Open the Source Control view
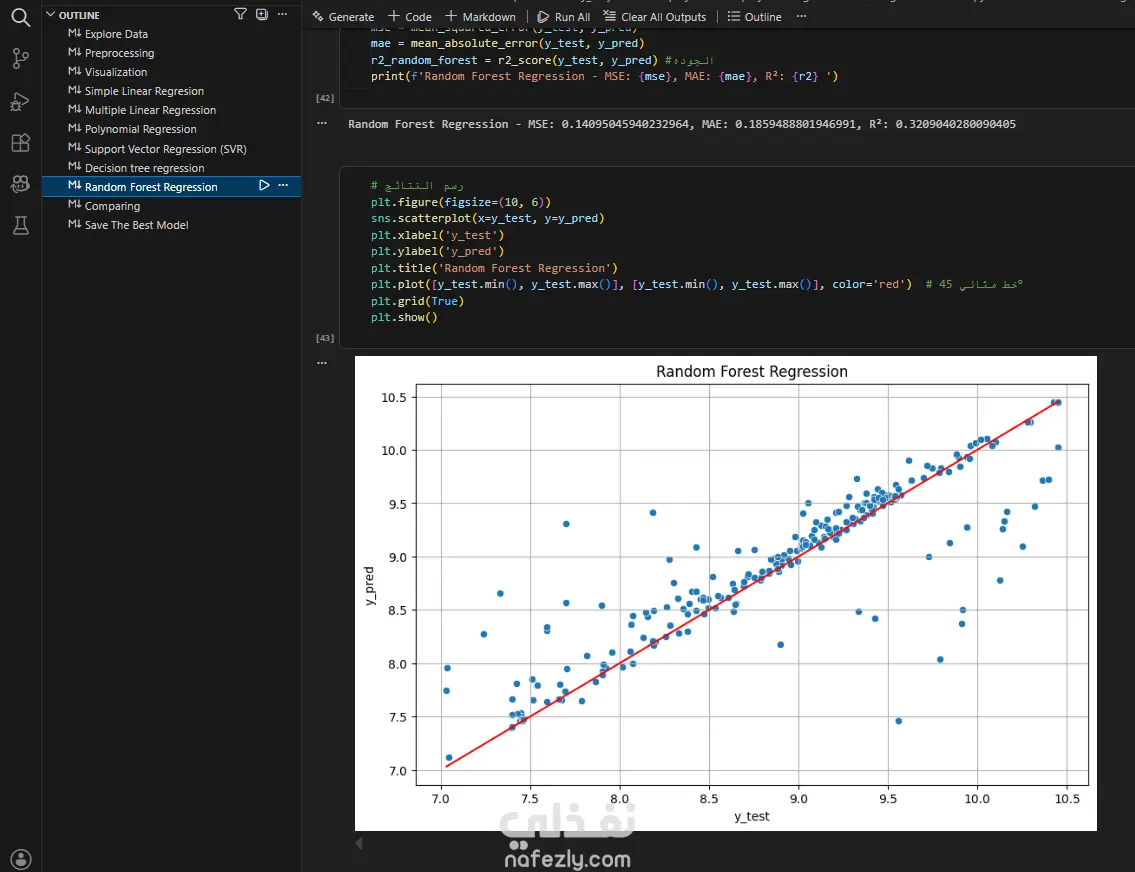This screenshot has width=1135, height=872. [x=21, y=59]
